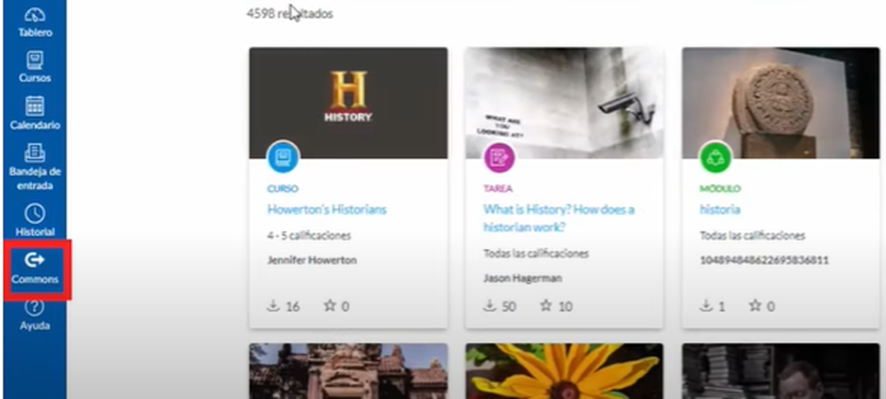Image resolution: width=886 pixels, height=399 pixels.
Task: Click star icon on What is History card
Action: tap(546, 306)
